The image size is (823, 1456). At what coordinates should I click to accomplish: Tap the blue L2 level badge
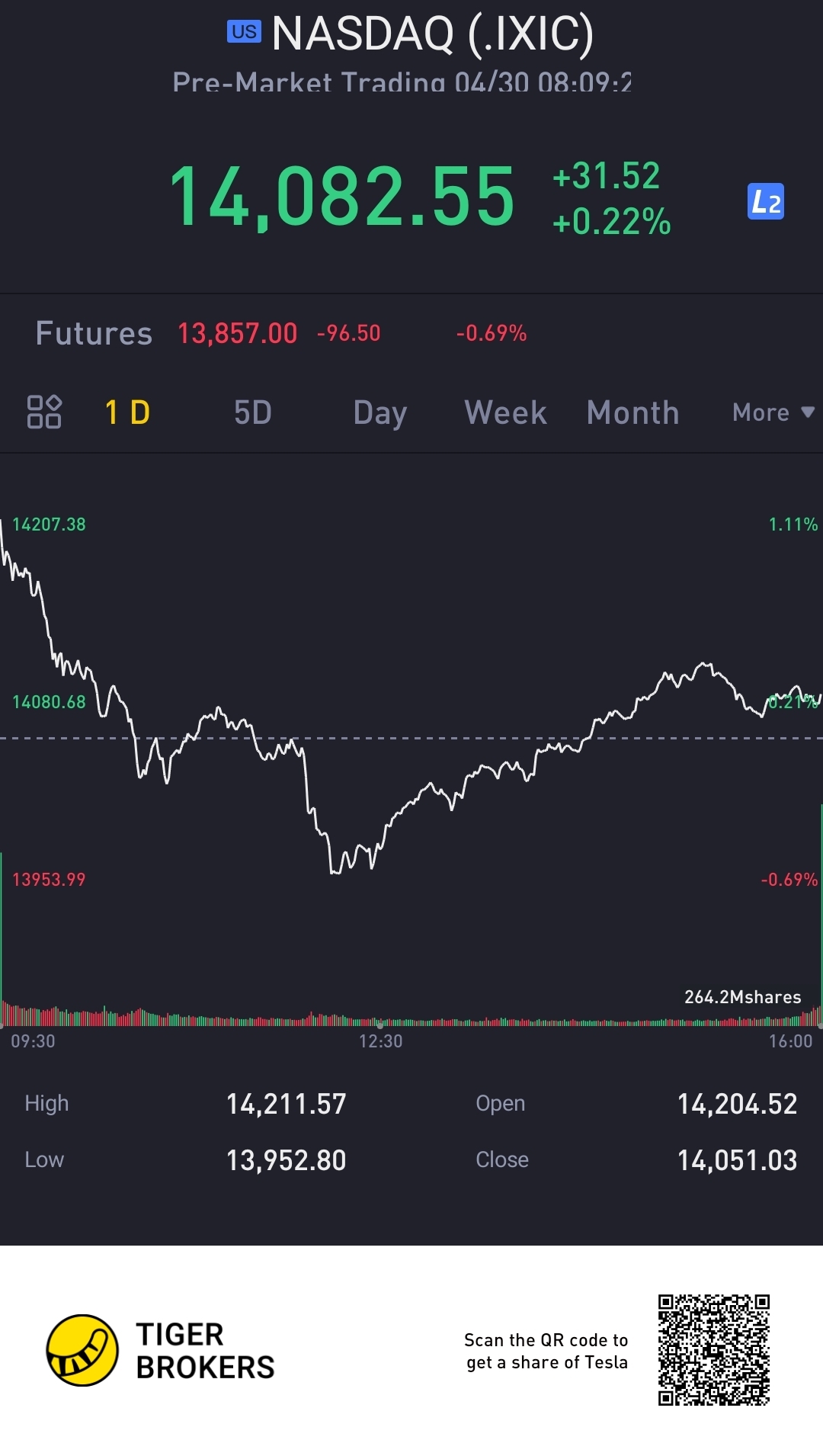click(x=765, y=202)
